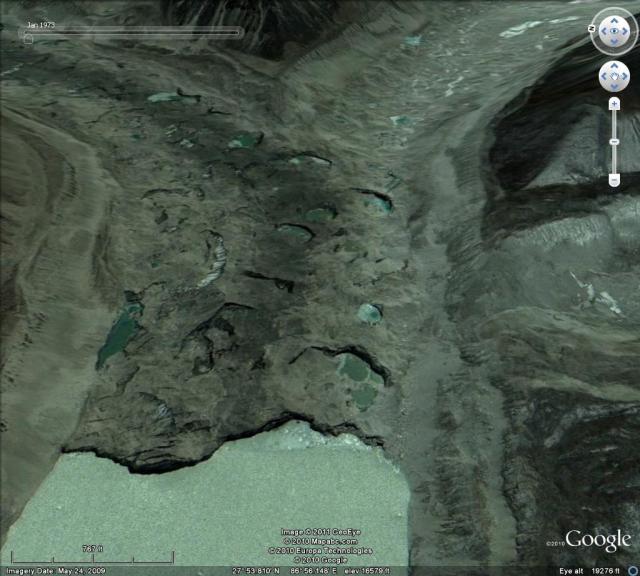Zoom in with the plus button
The width and height of the screenshot is (640, 576).
(614, 104)
